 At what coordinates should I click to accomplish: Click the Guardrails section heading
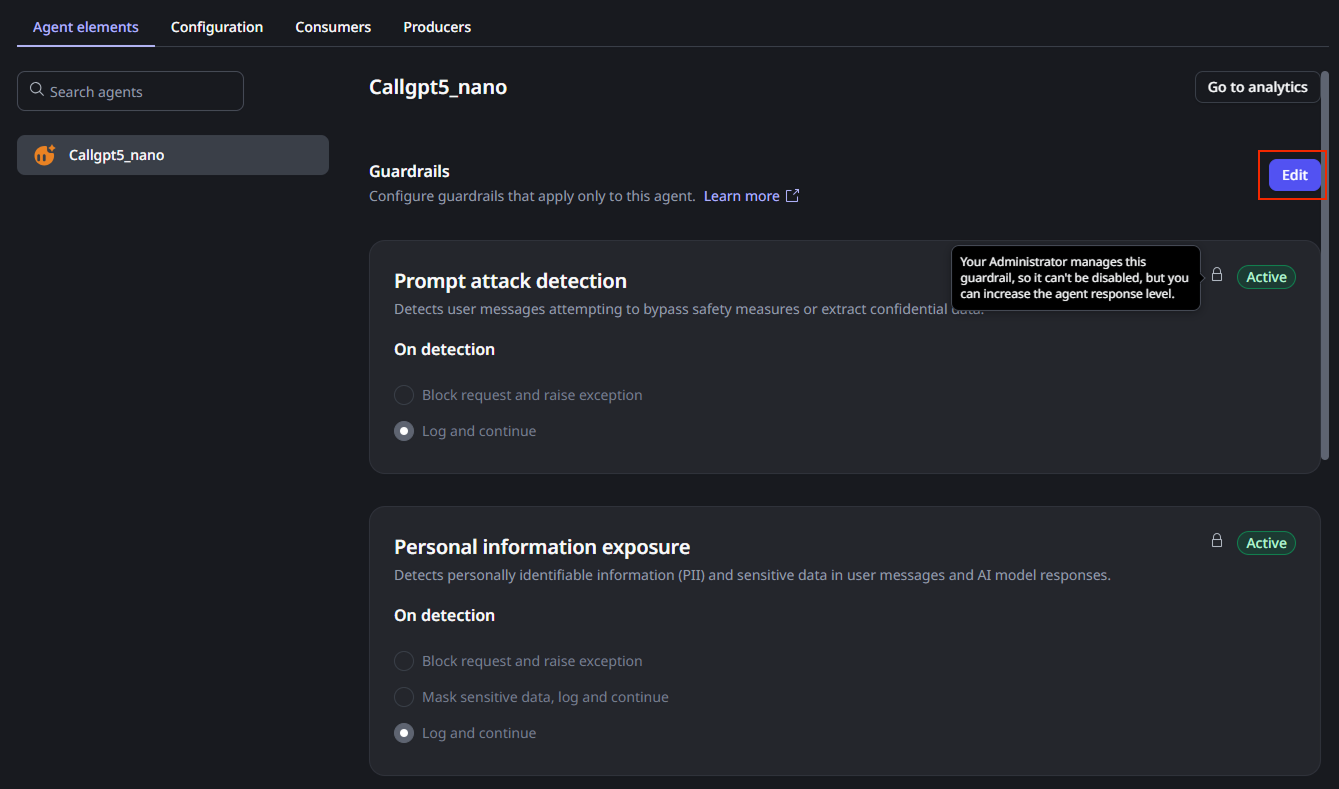point(409,171)
